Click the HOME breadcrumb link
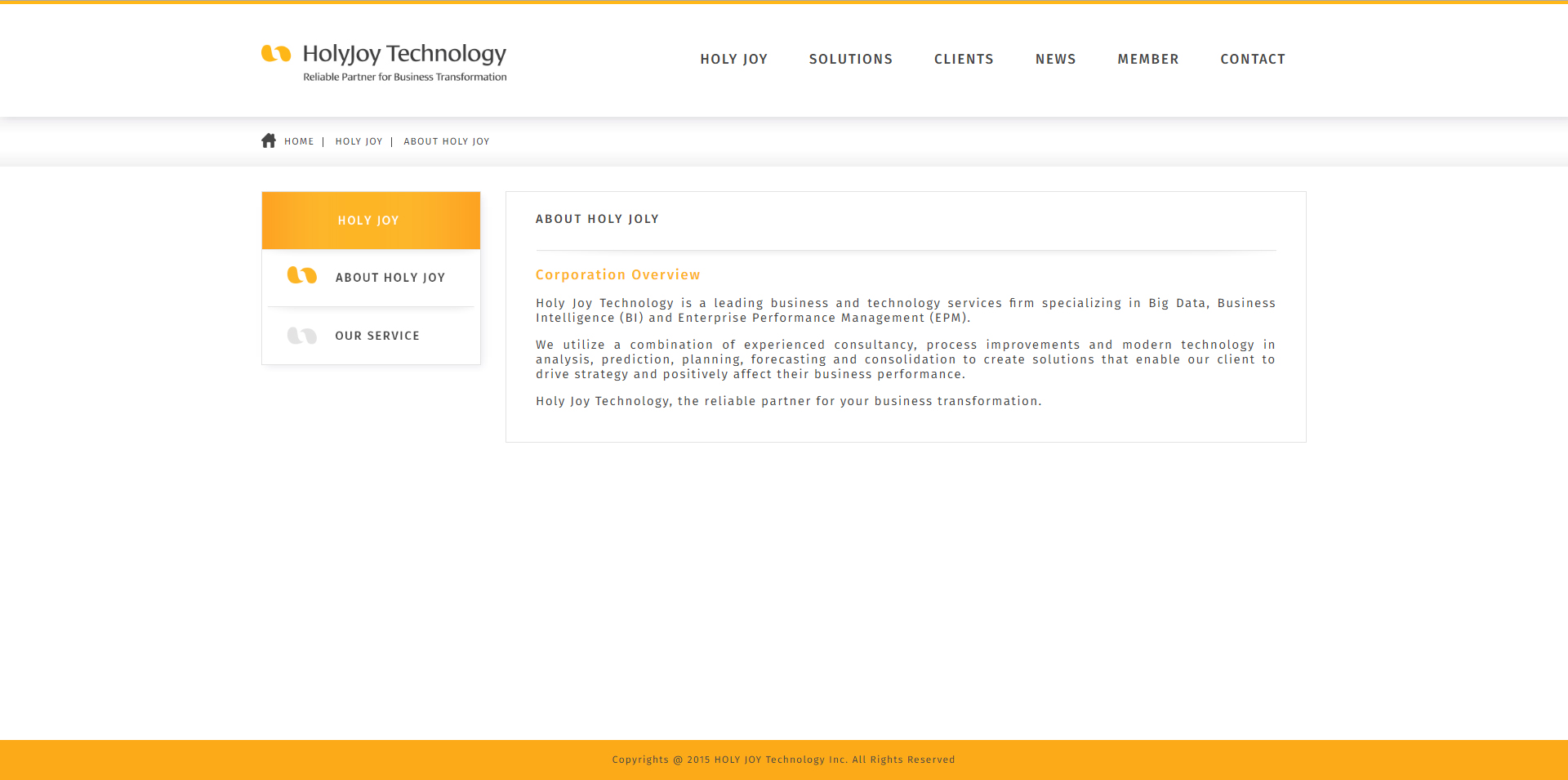This screenshot has height=780, width=1568. 299,141
